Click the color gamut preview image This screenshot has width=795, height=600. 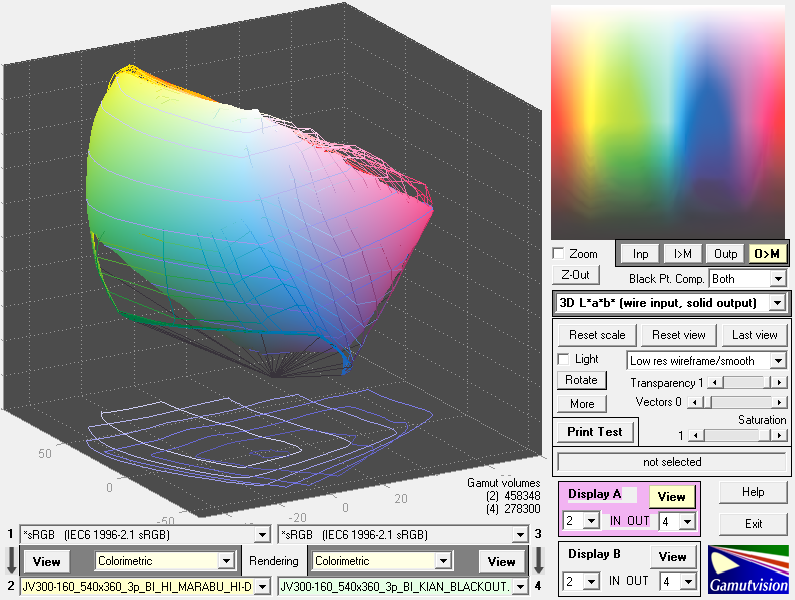coord(668,122)
